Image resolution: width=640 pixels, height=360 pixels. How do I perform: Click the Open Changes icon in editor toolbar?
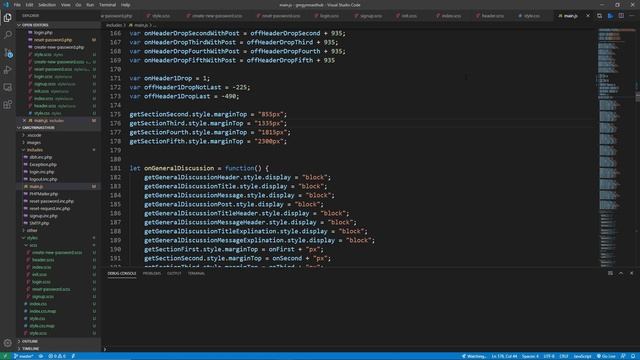click(599, 16)
